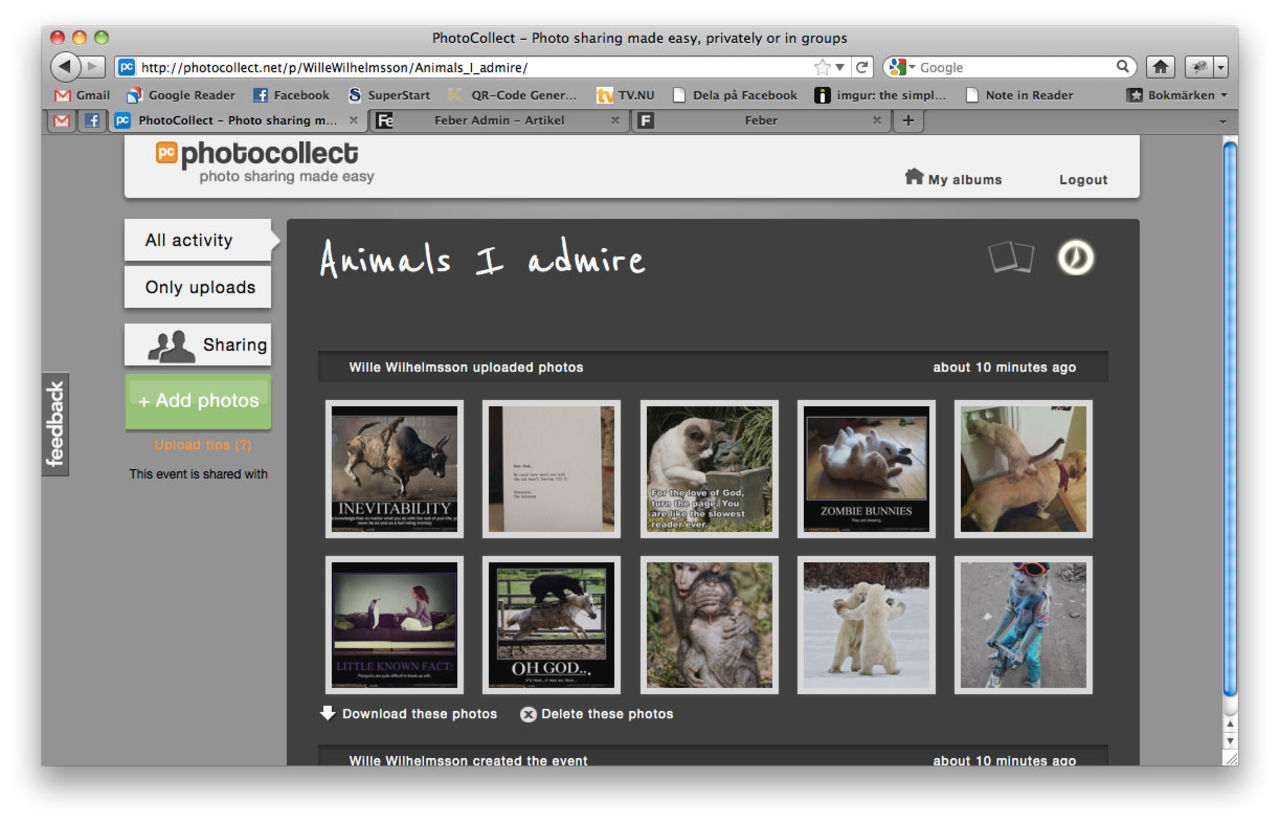Open the tab list dropdown at the tab bar's right
Viewport: 1280px width, 823px height.
point(1224,120)
